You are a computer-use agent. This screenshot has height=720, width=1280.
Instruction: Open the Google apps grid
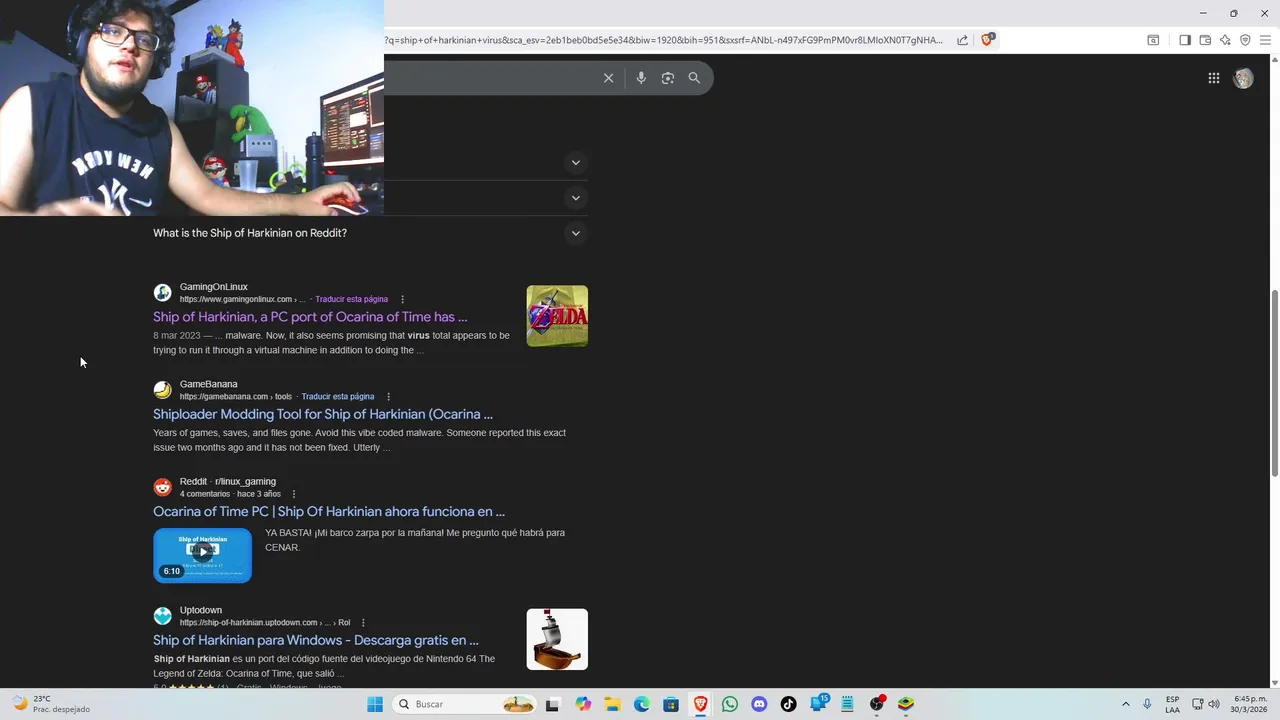[1214, 78]
